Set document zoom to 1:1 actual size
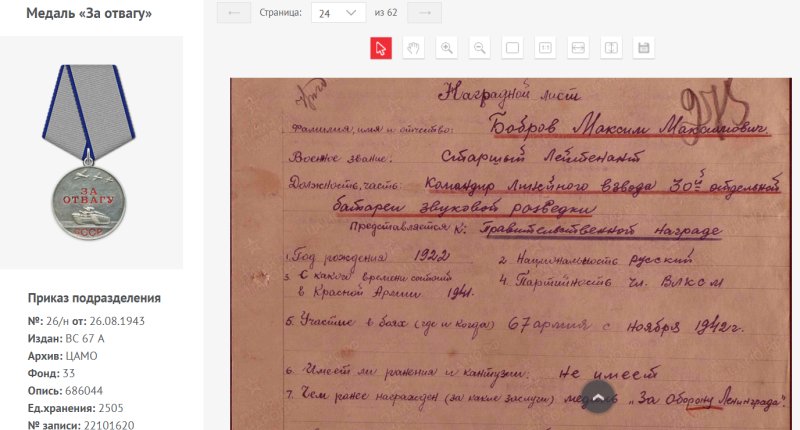 pos(545,48)
